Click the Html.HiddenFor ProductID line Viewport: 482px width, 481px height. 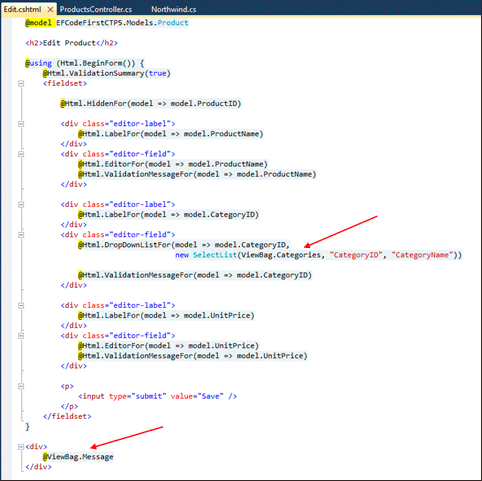(x=151, y=104)
